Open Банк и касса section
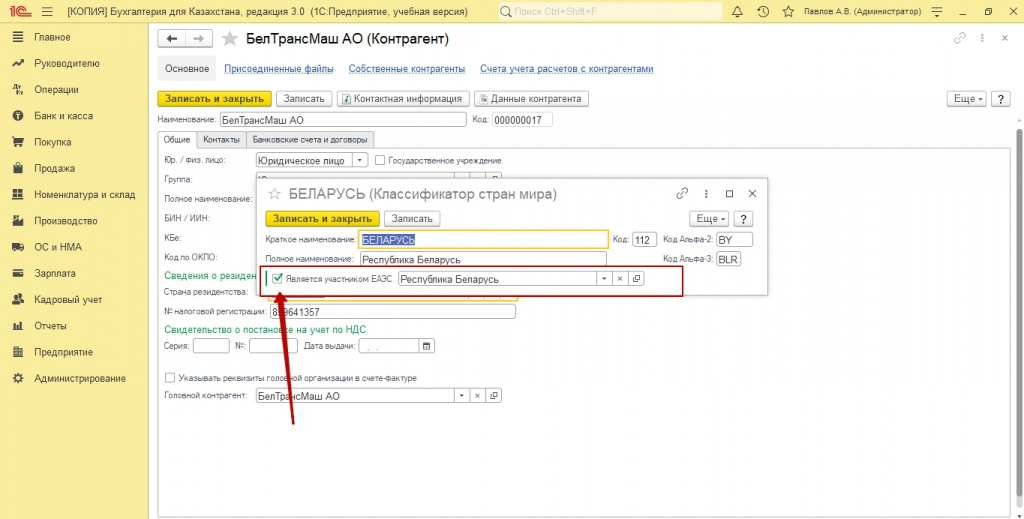The image size is (1024, 519). [63, 116]
